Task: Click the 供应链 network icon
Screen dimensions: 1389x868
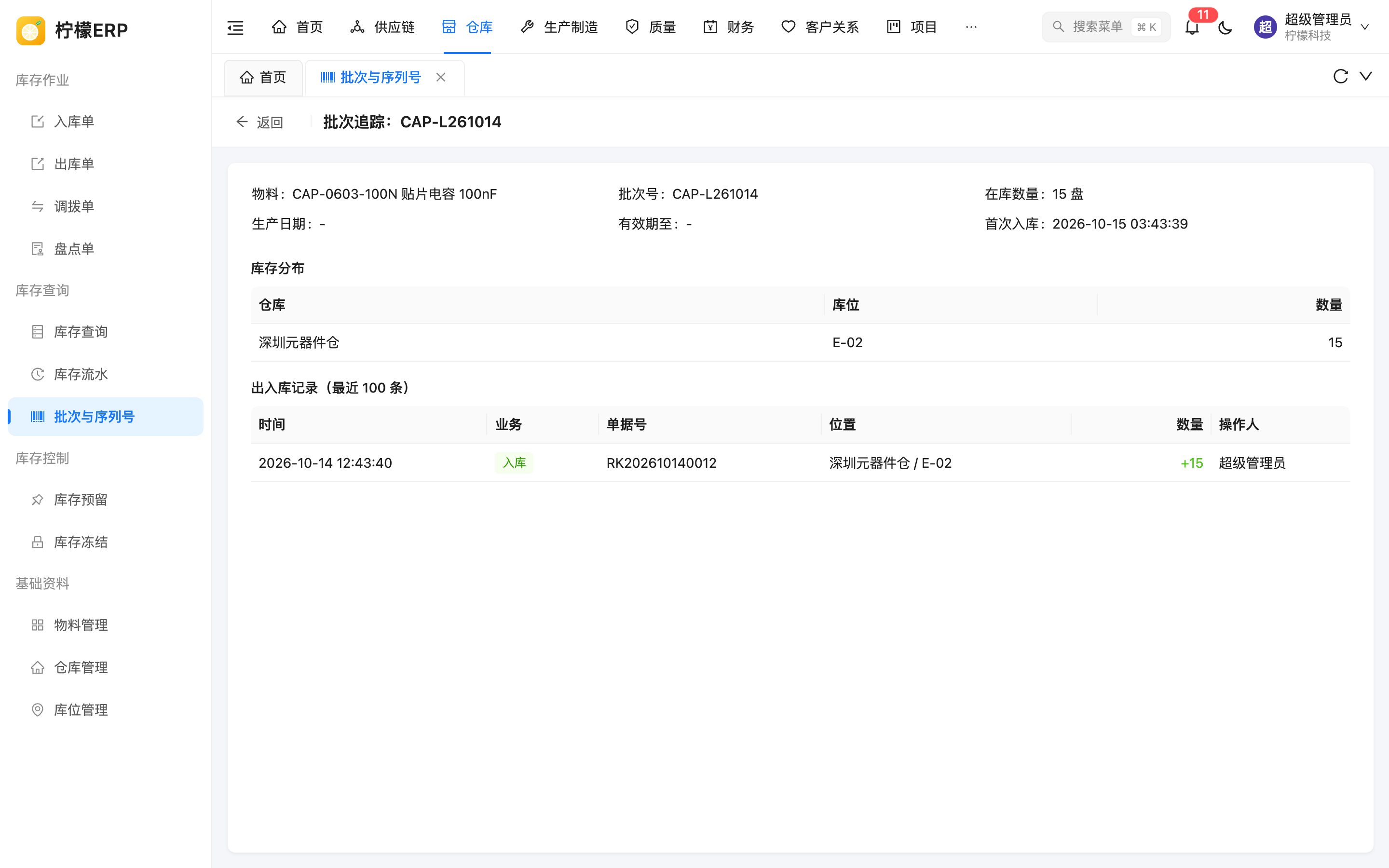Action: 357,27
